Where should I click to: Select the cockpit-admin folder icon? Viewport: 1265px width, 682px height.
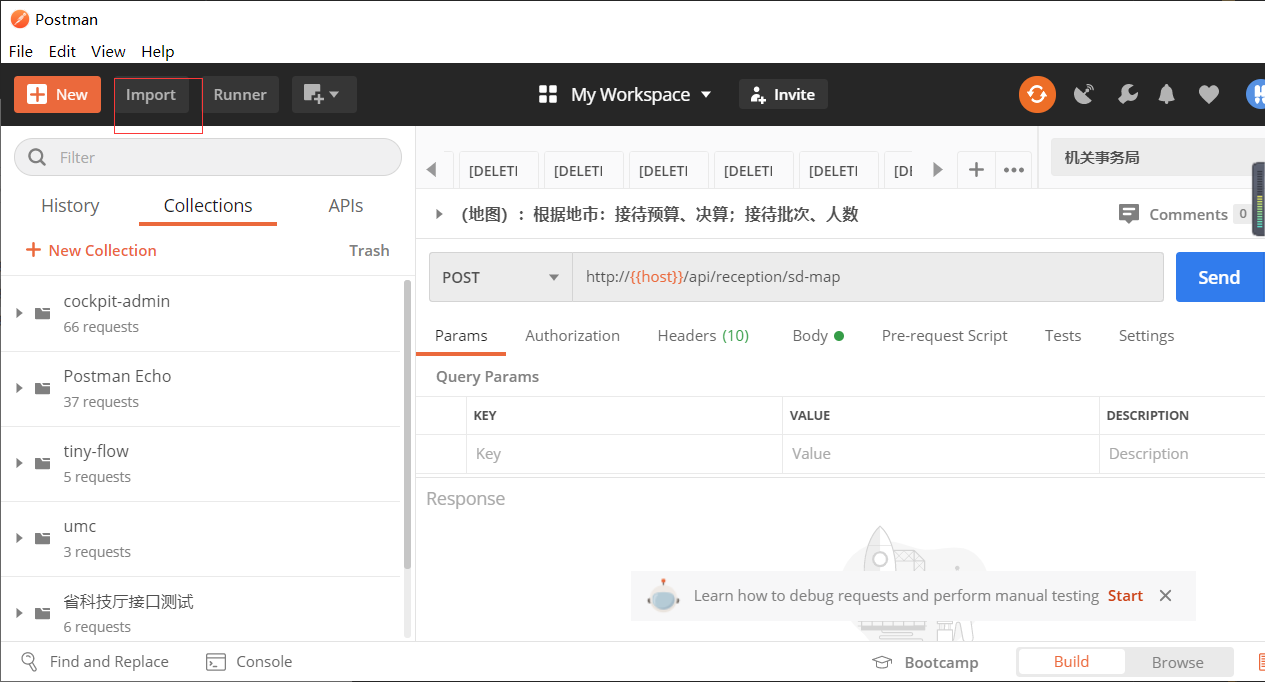click(x=43, y=313)
